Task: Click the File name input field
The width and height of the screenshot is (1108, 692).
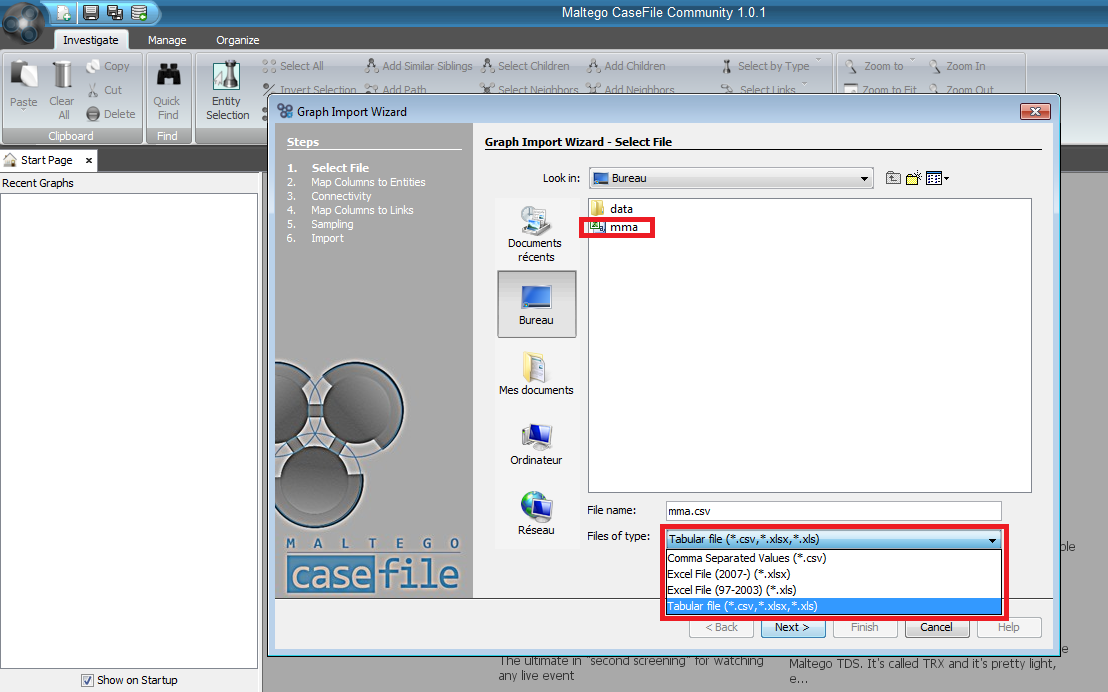Action: (x=834, y=511)
